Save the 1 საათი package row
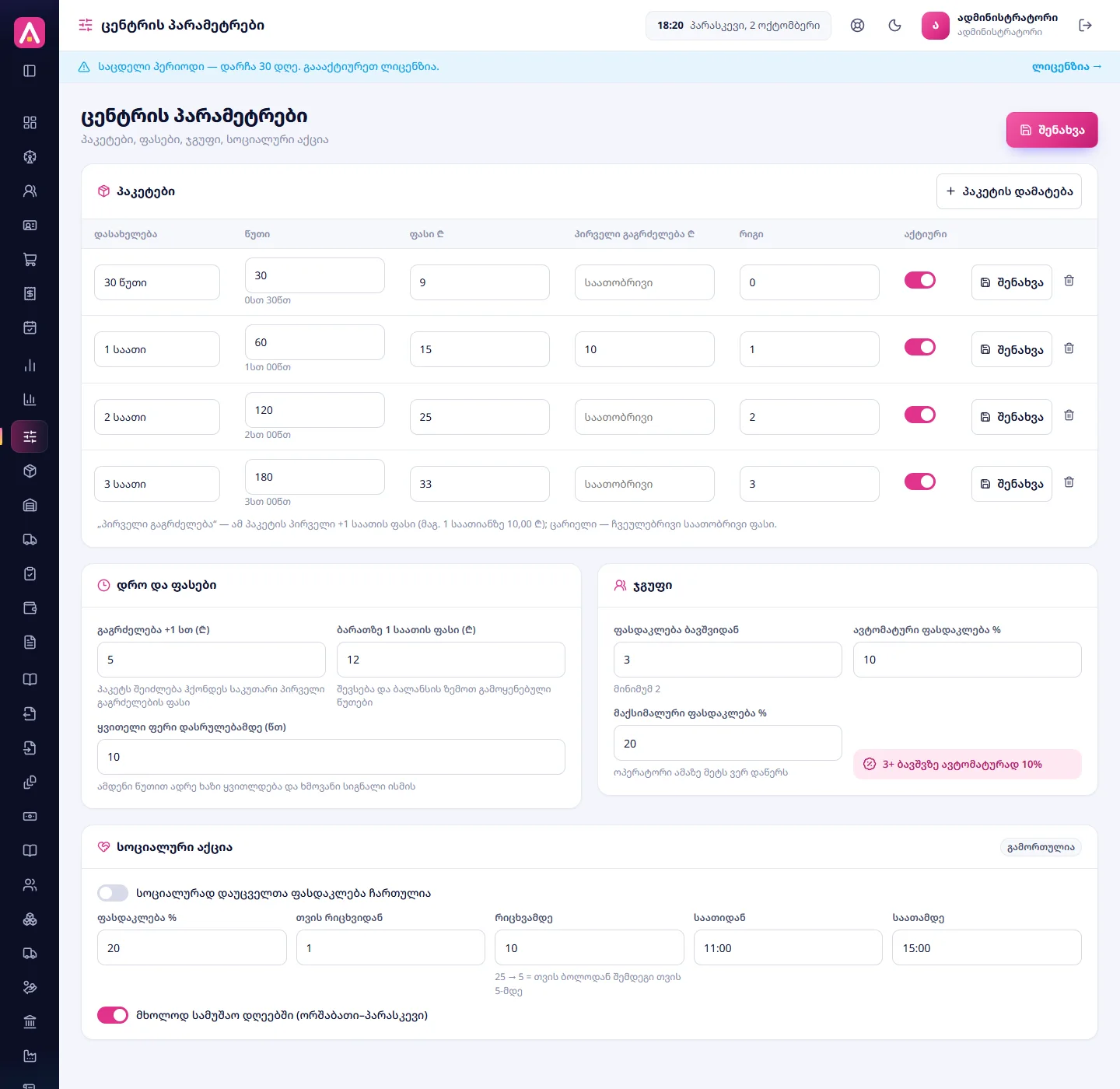This screenshot has height=1089, width=1120. [x=1011, y=349]
